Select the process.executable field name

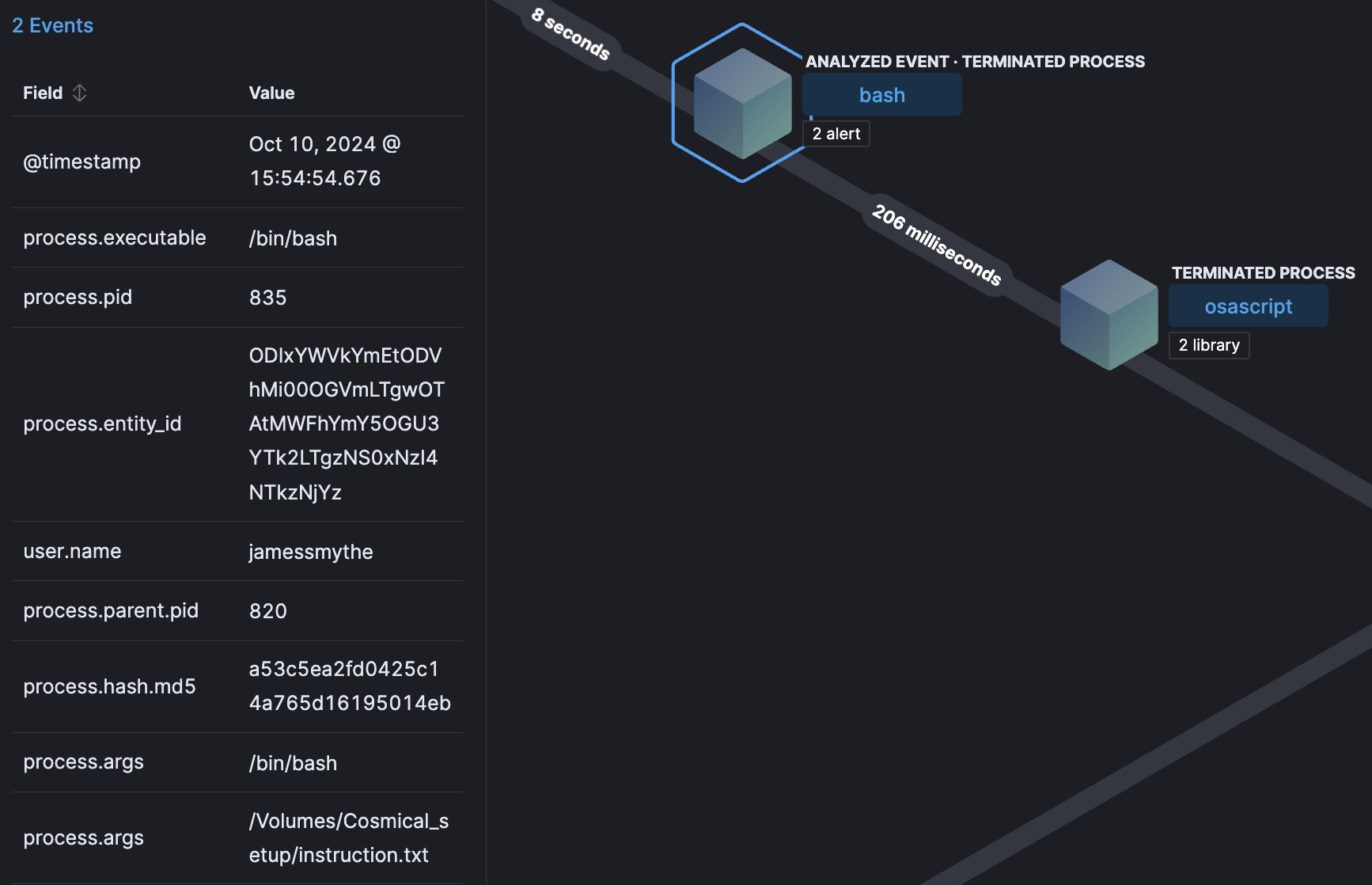pyautogui.click(x=115, y=237)
